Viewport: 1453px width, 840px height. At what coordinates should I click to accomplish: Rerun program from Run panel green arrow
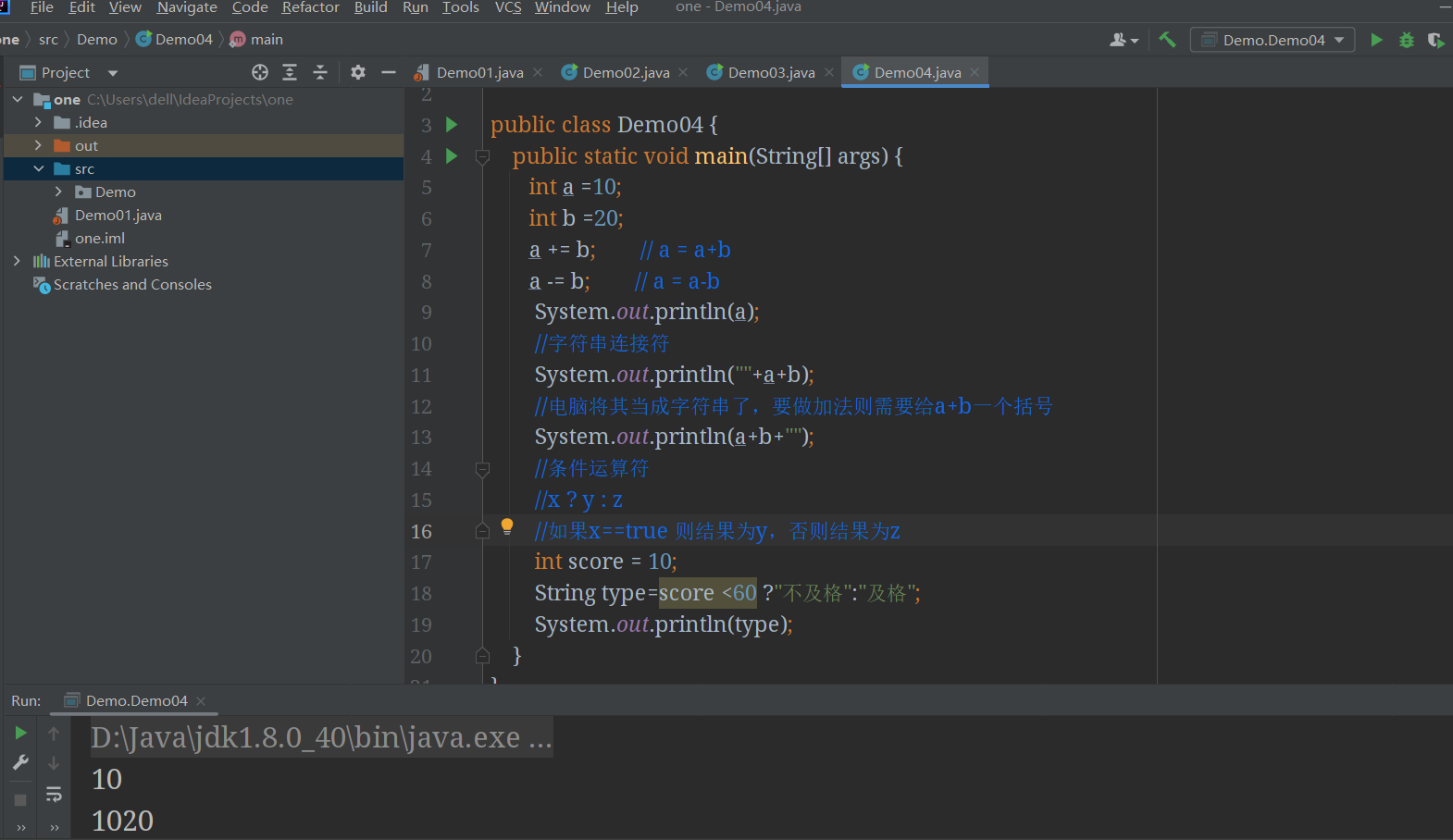pos(20,733)
